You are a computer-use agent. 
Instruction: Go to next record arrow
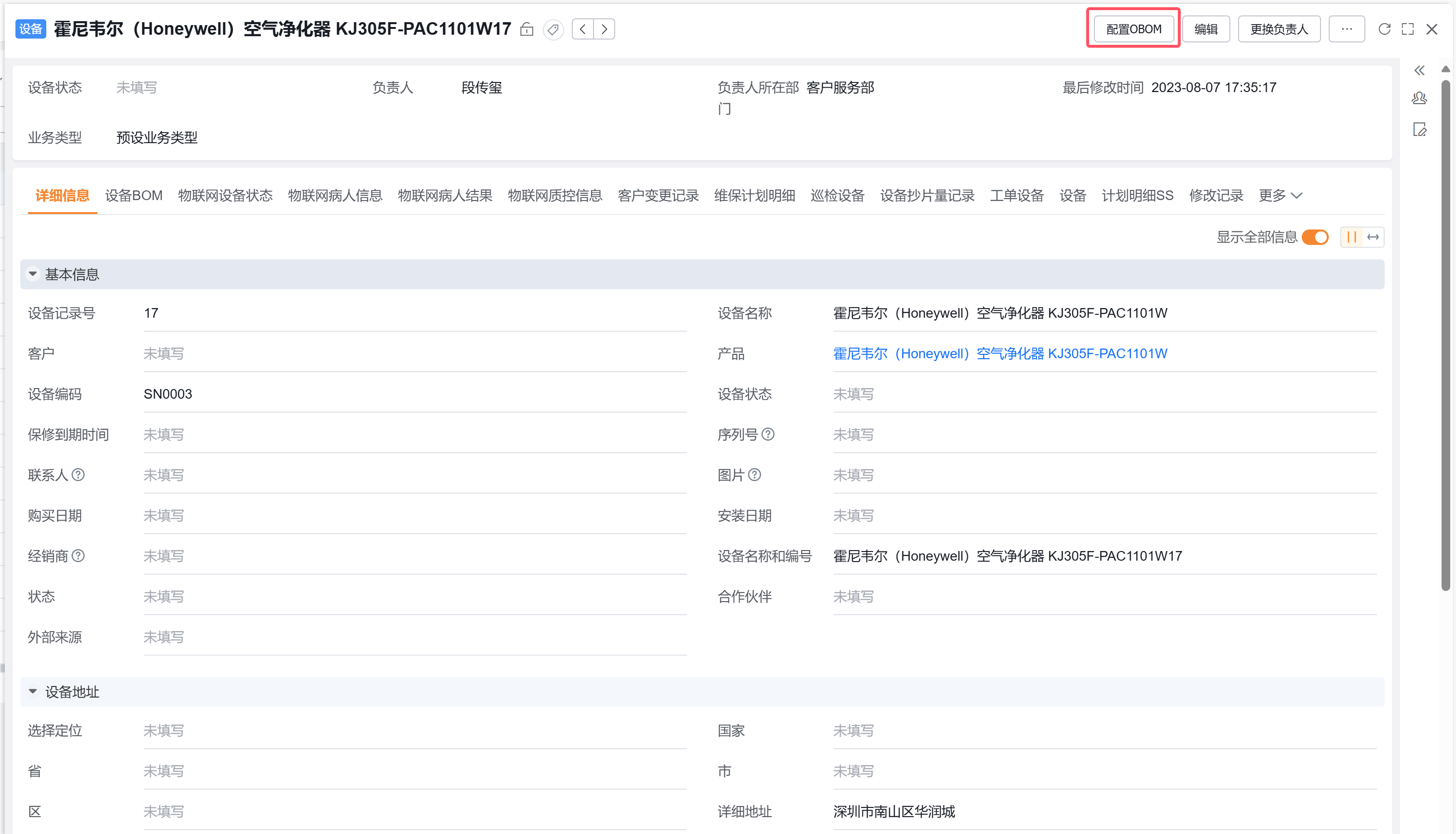coord(604,29)
